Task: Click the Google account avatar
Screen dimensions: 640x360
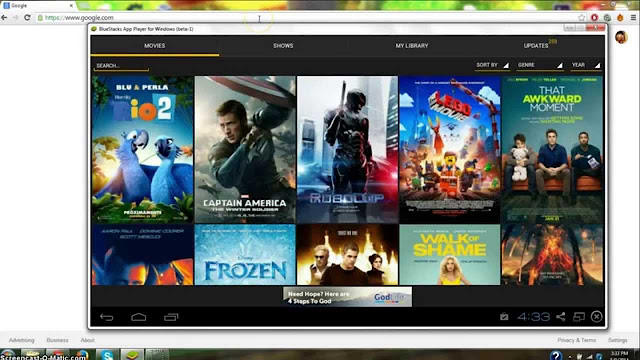Action: (x=621, y=37)
